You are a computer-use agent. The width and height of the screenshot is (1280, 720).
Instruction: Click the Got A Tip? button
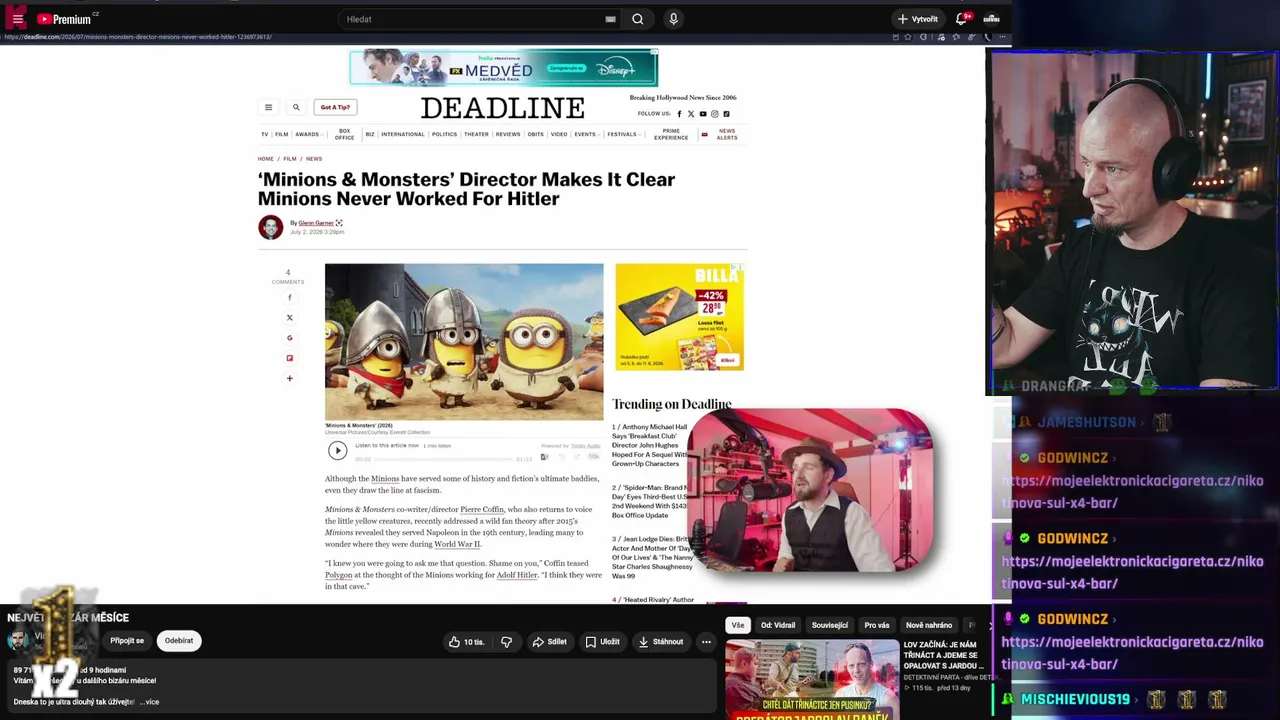(335, 107)
